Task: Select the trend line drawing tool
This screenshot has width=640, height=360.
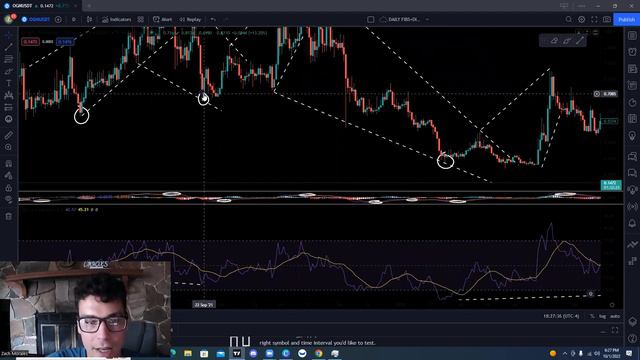Action: click(x=9, y=47)
